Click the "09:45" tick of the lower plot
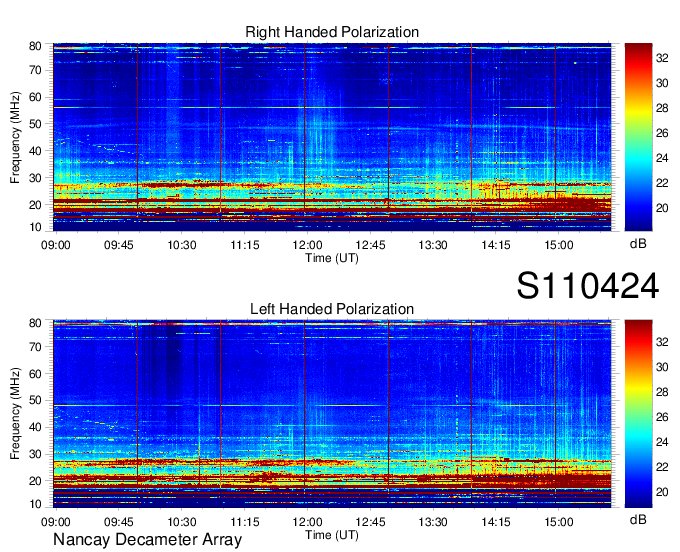 click(x=118, y=522)
